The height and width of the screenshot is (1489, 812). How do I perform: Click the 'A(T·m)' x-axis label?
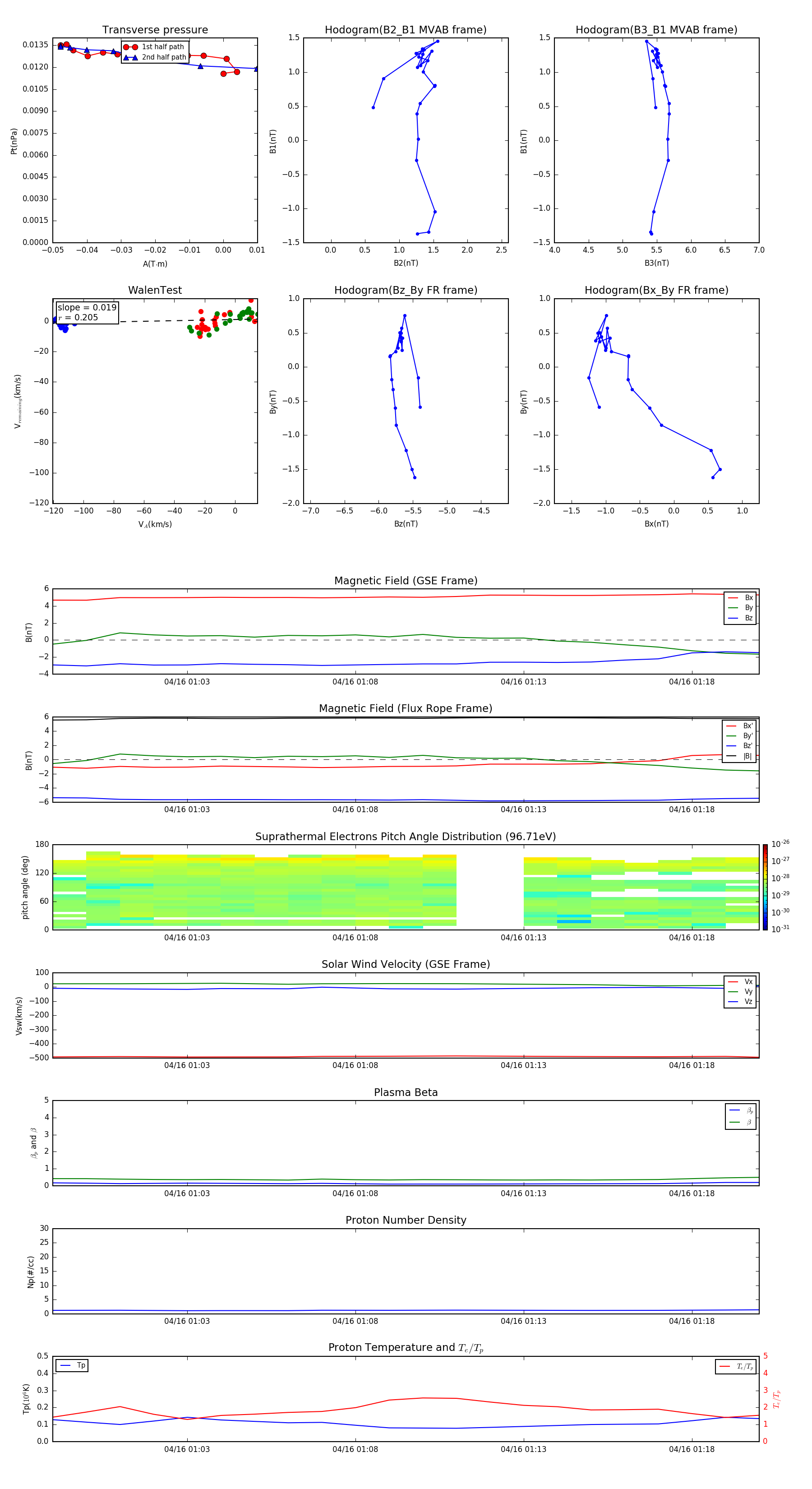(155, 264)
